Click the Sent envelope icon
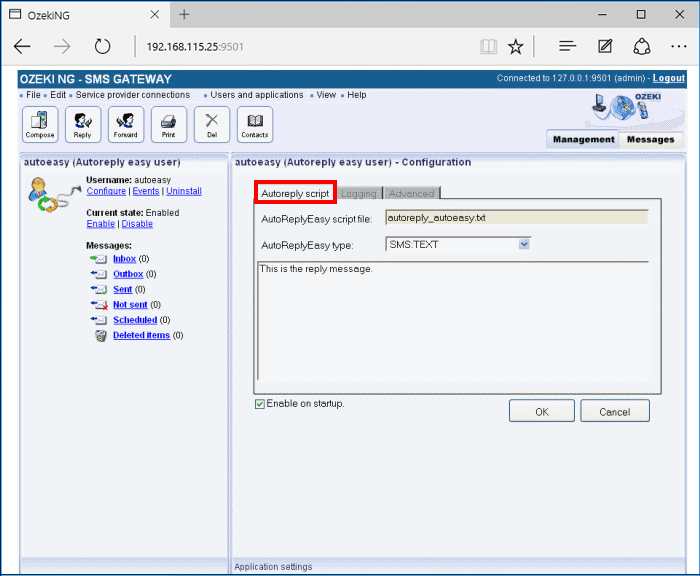The image size is (700, 576). coord(99,289)
